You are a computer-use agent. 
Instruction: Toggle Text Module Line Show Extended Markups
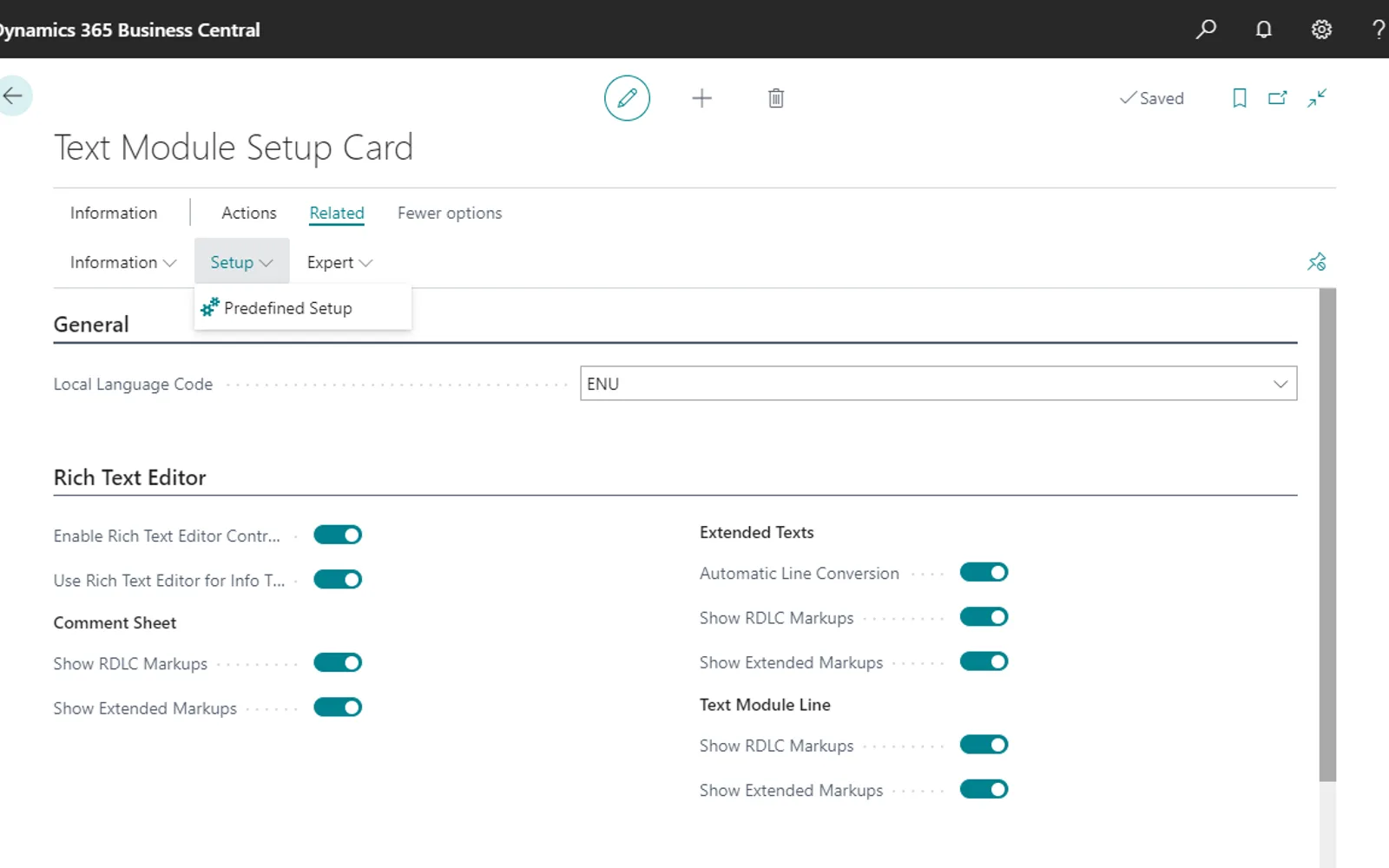point(984,789)
